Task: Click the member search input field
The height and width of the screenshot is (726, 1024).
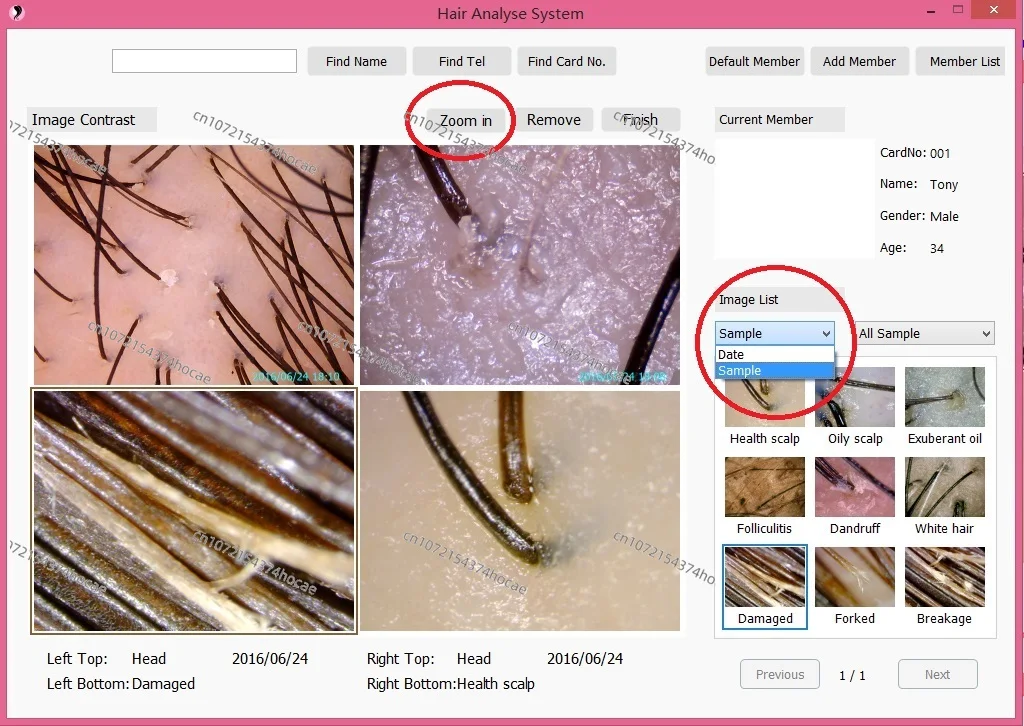Action: click(x=204, y=61)
